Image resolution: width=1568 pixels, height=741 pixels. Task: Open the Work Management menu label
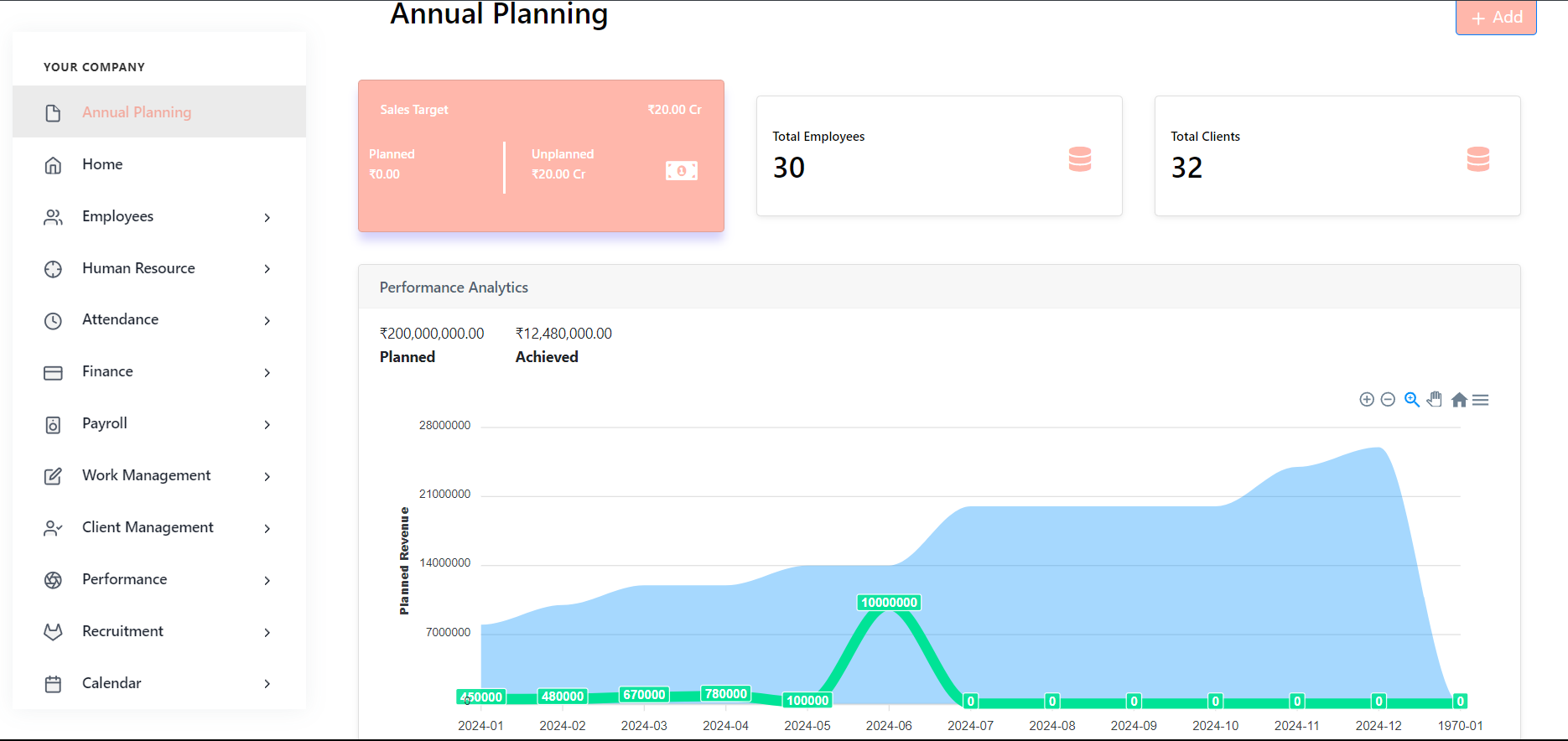[146, 475]
